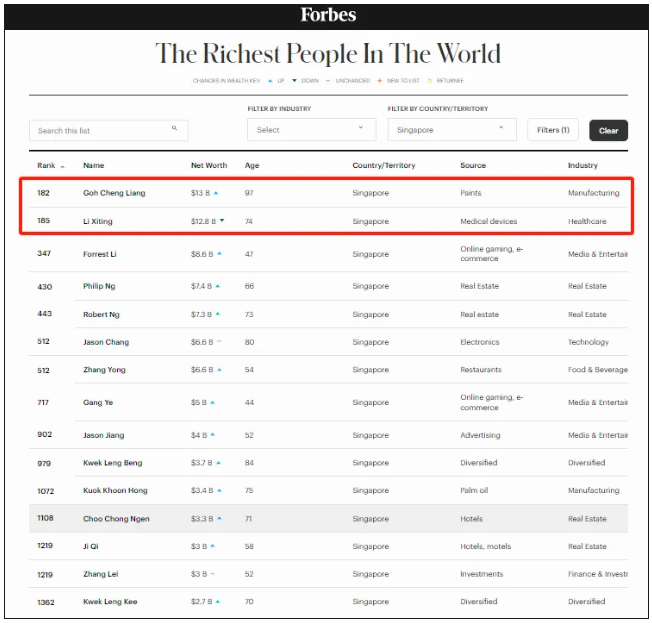Click up arrow beside $13 B
The image size is (652, 623).
(x=216, y=193)
